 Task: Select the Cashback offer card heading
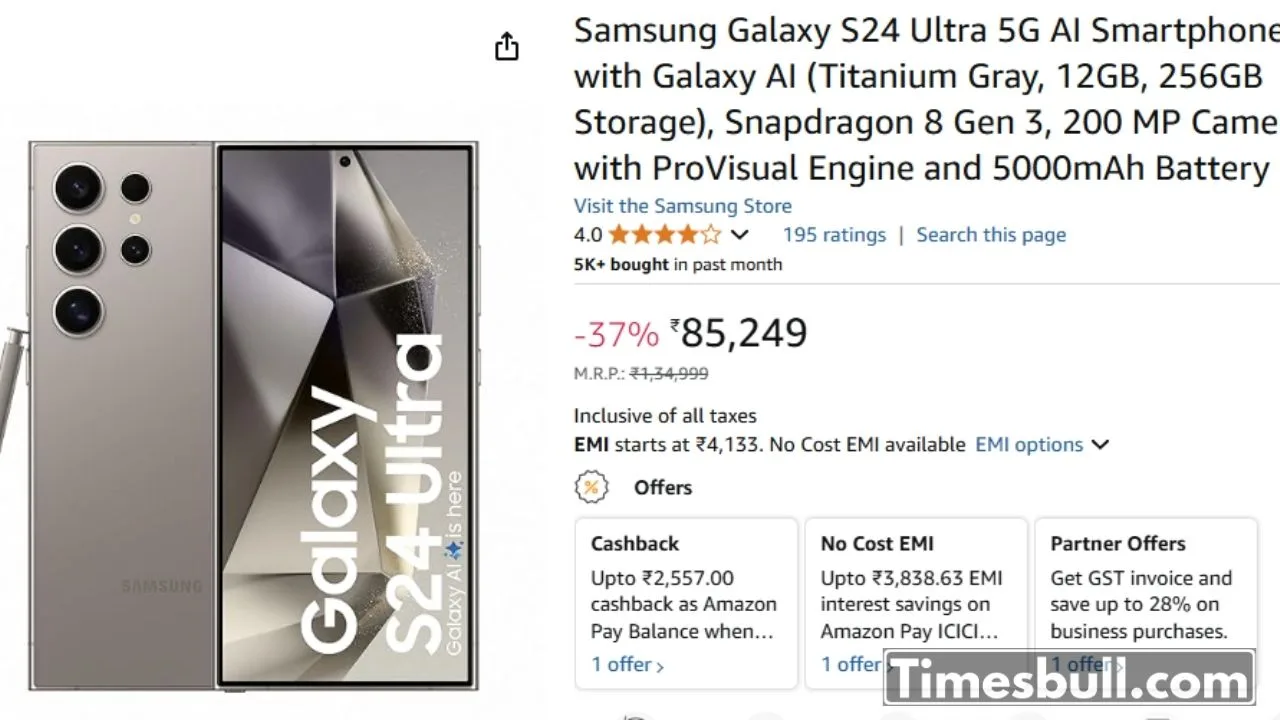[635, 544]
